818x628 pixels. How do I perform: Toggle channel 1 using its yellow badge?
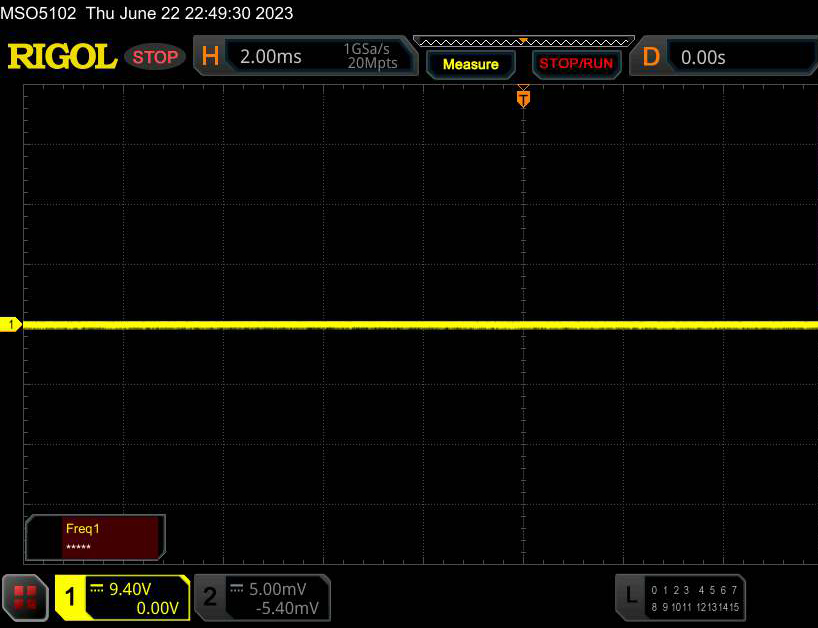click(x=70, y=598)
